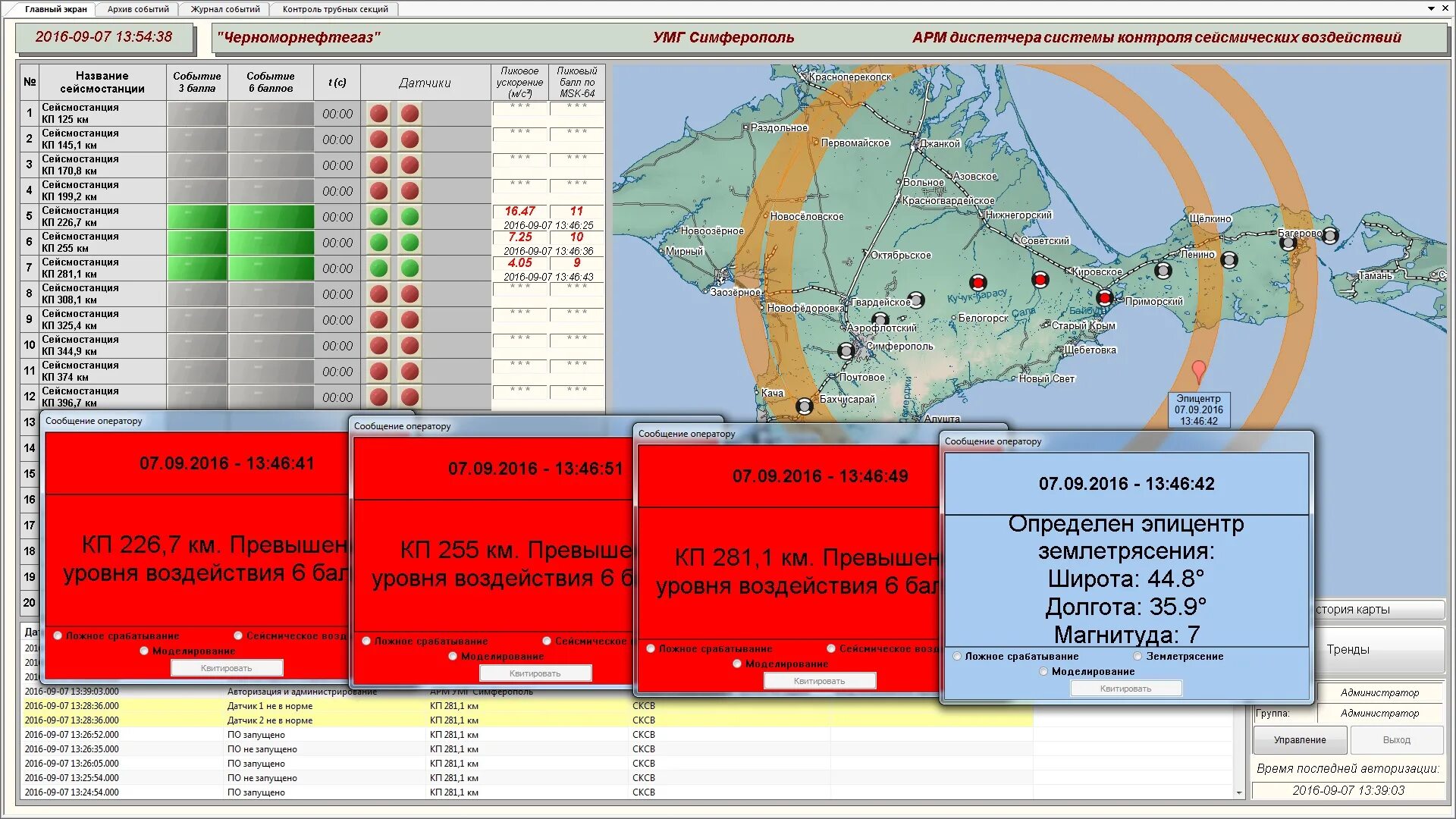The height and width of the screenshot is (819, 1456).
Task: Select Землетрясение option in the blue message
Action: coord(1137,657)
